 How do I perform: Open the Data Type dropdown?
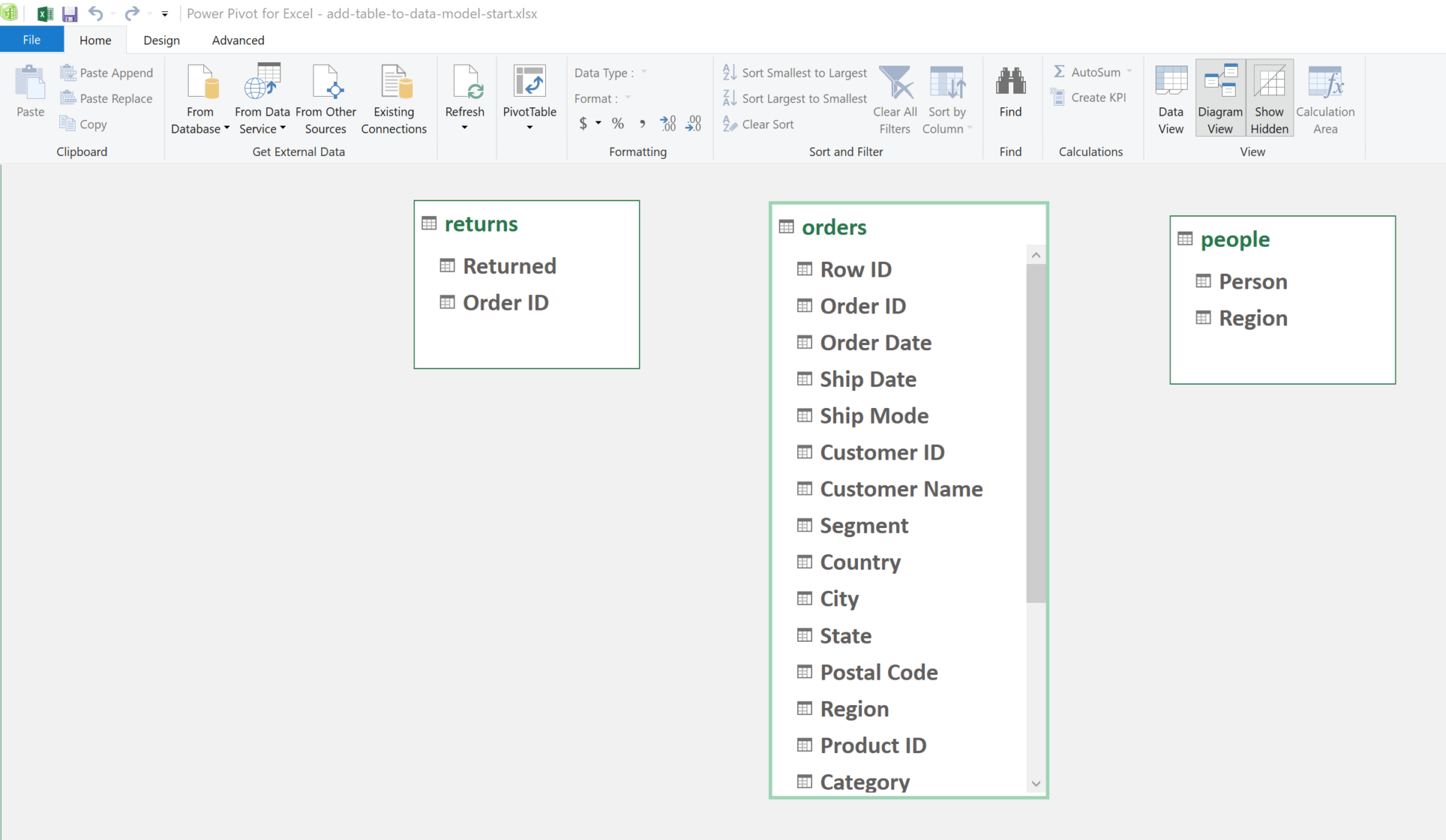pos(644,72)
